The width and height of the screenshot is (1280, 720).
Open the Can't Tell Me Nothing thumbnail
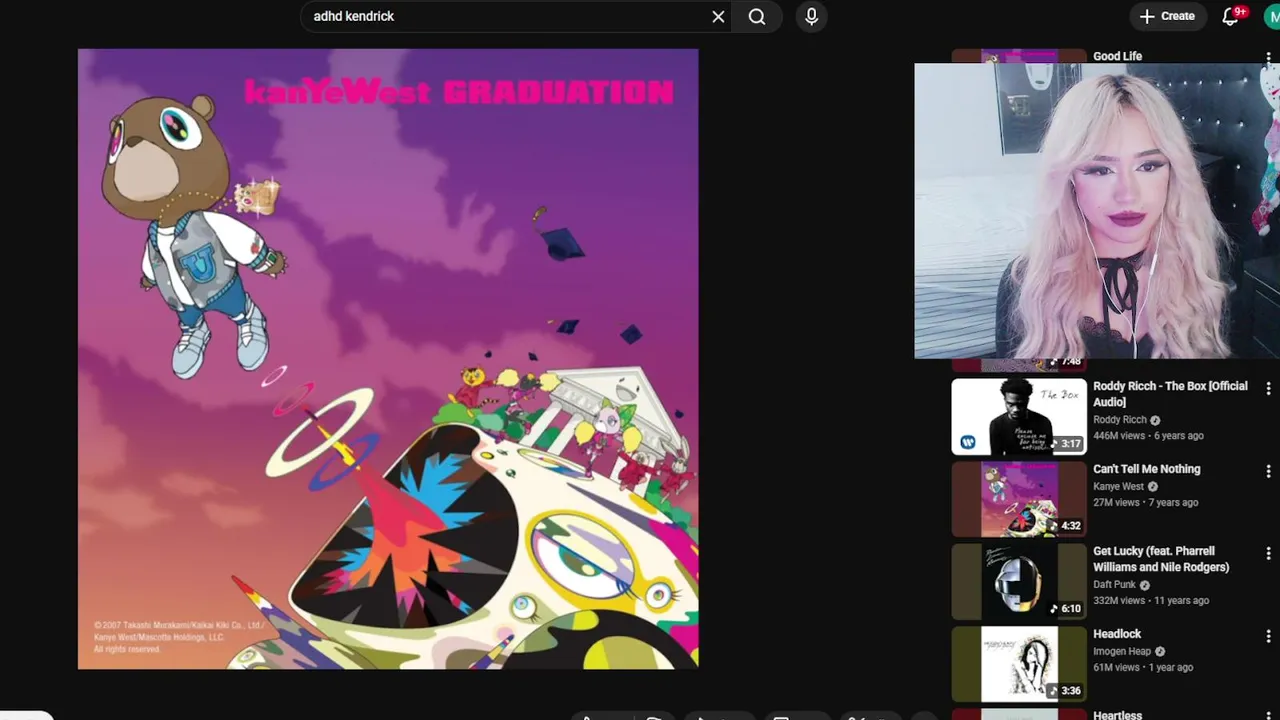point(1019,499)
